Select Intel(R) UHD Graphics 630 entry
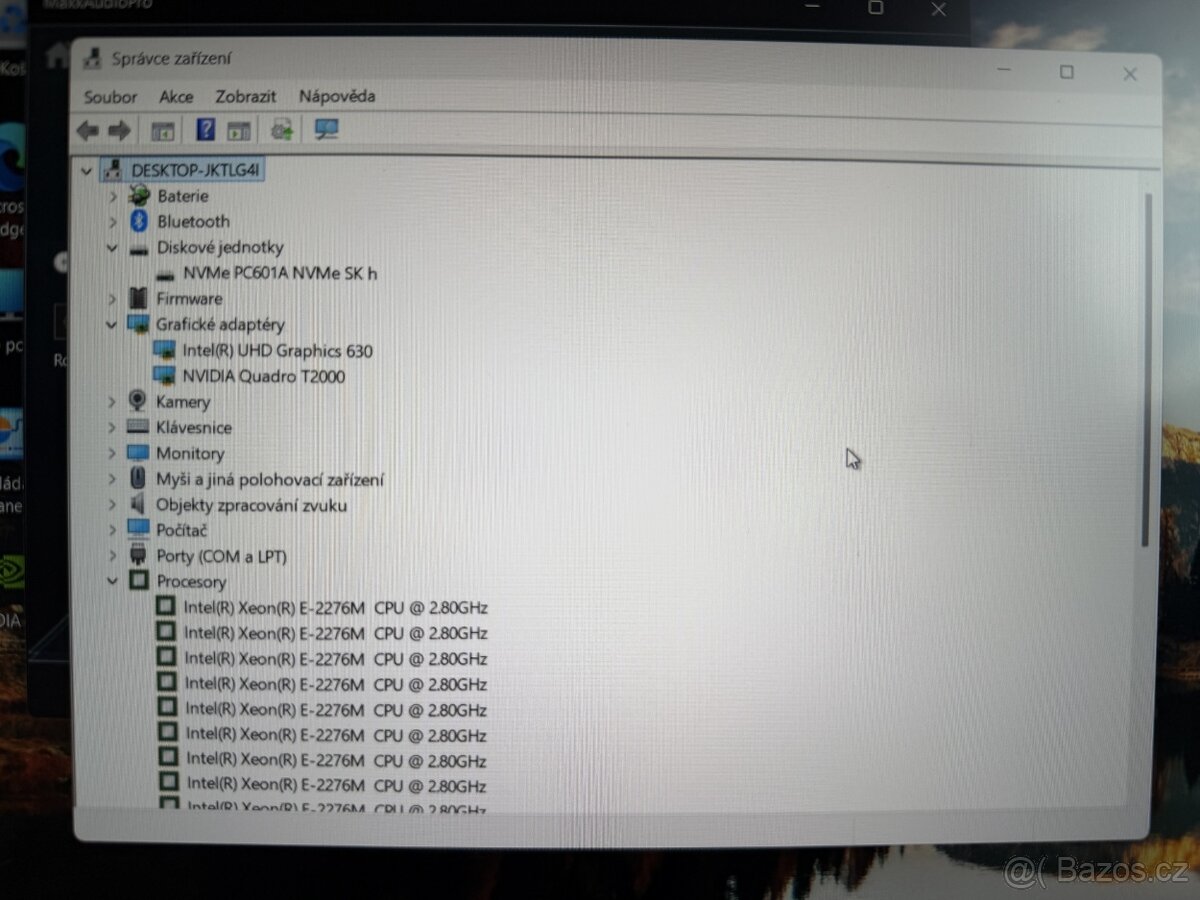1200x900 pixels. click(277, 351)
